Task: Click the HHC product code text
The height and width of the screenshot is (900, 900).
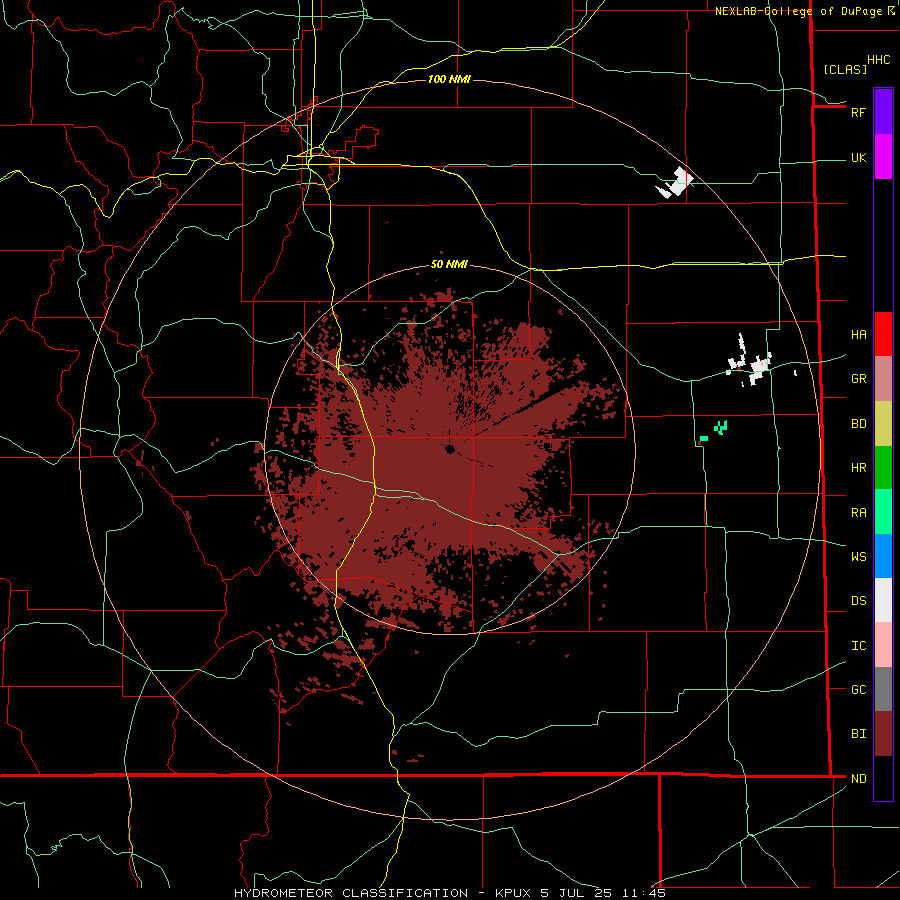Action: tap(878, 60)
